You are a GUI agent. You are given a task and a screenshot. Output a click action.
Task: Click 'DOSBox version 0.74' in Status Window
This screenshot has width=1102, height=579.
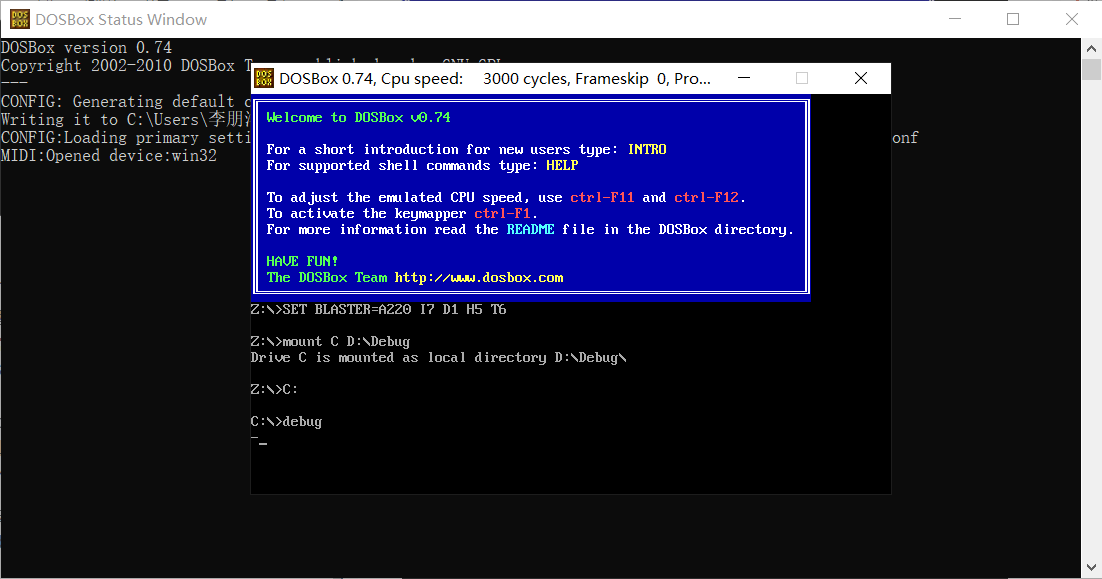(86, 48)
